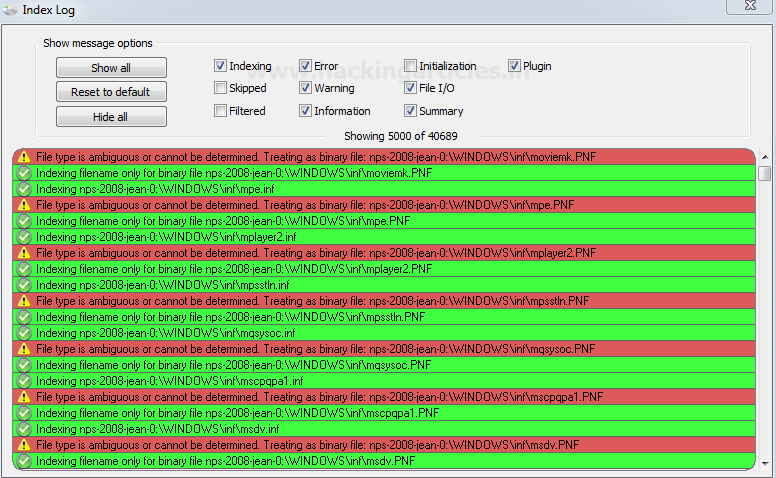This screenshot has width=776, height=478.
Task: Click Index Log window title icon
Action: (x=10, y=10)
